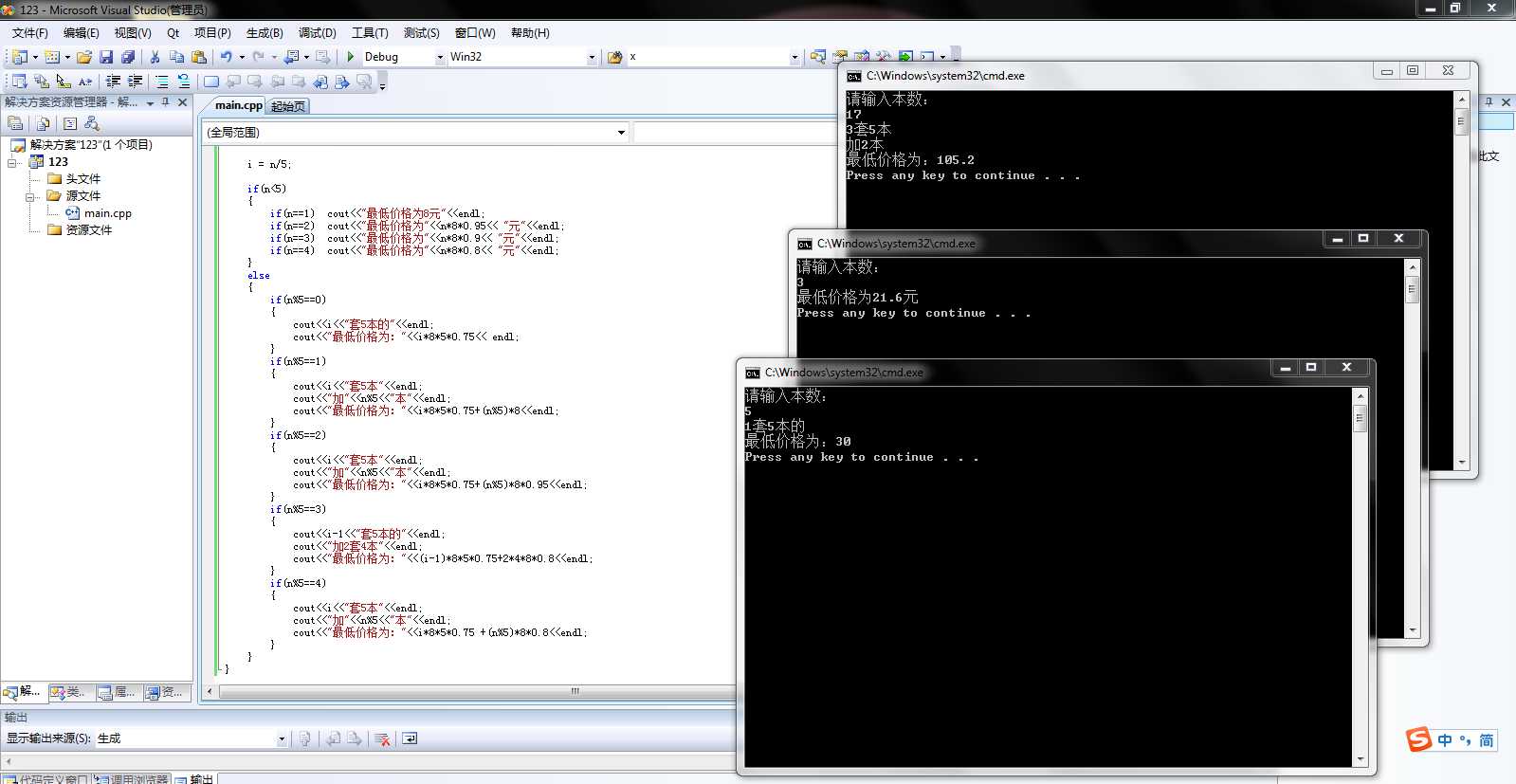This screenshot has width=1516, height=784.
Task: Click the Paste clipboard icon
Action: point(198,57)
